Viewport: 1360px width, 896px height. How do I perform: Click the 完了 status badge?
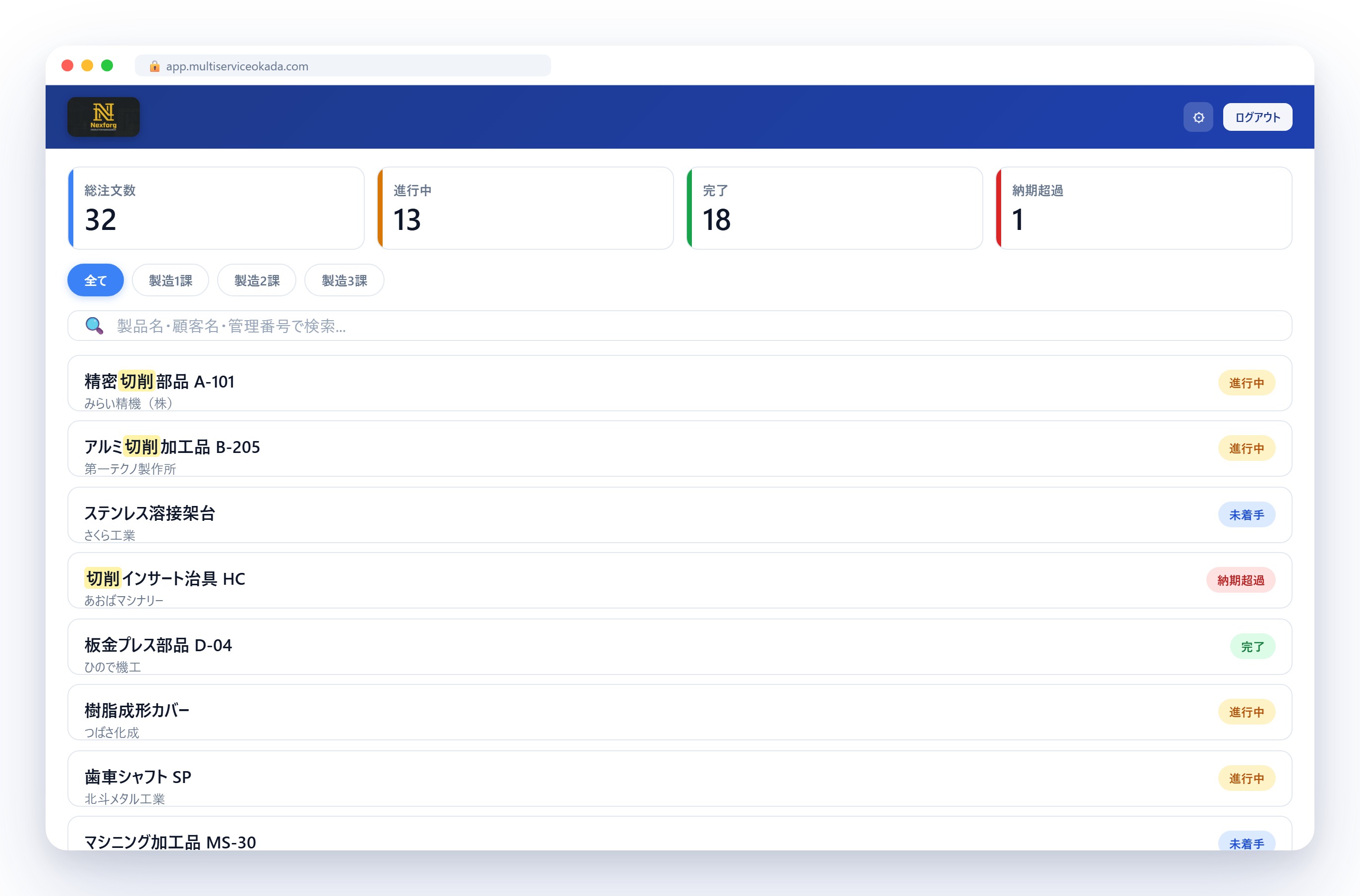[1252, 647]
